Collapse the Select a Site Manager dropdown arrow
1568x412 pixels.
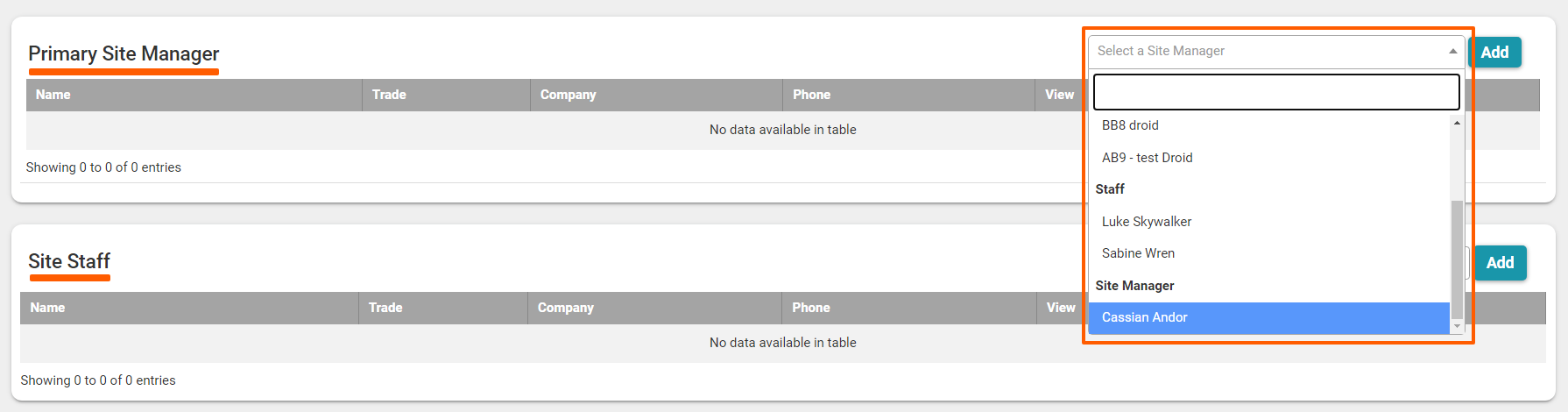pyautogui.click(x=1452, y=52)
